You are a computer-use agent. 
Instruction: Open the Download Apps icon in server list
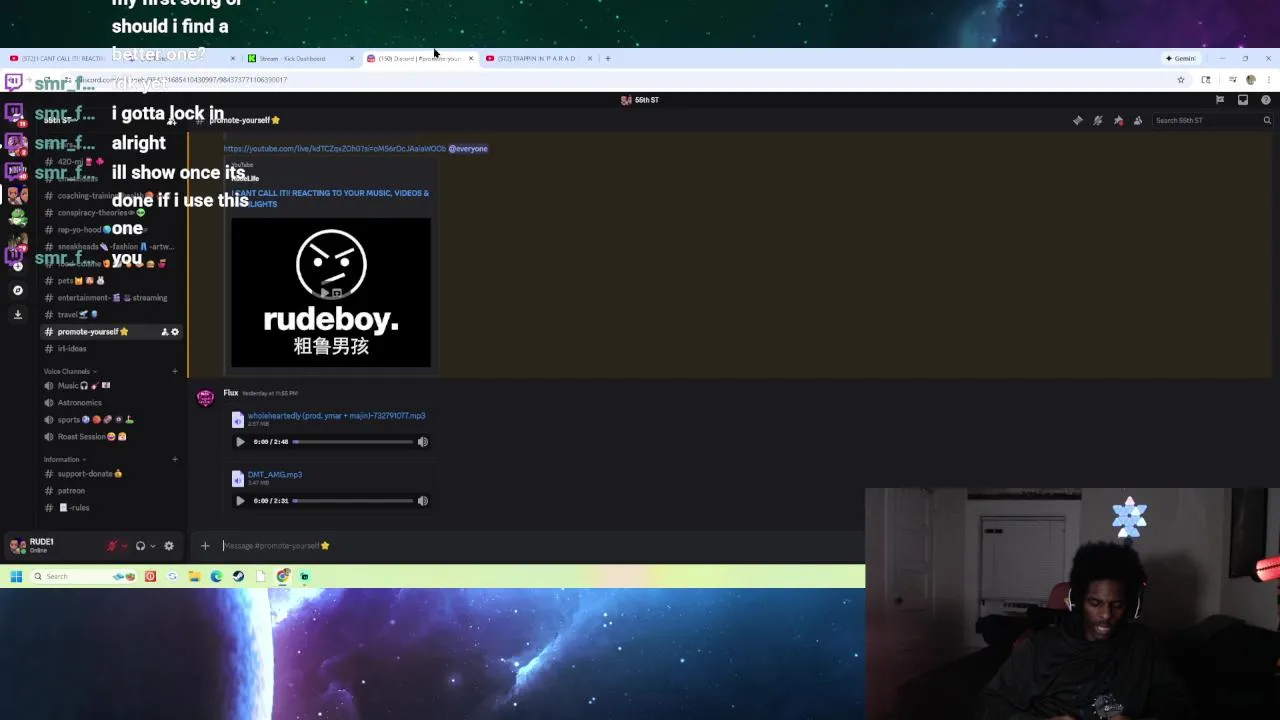point(17,314)
